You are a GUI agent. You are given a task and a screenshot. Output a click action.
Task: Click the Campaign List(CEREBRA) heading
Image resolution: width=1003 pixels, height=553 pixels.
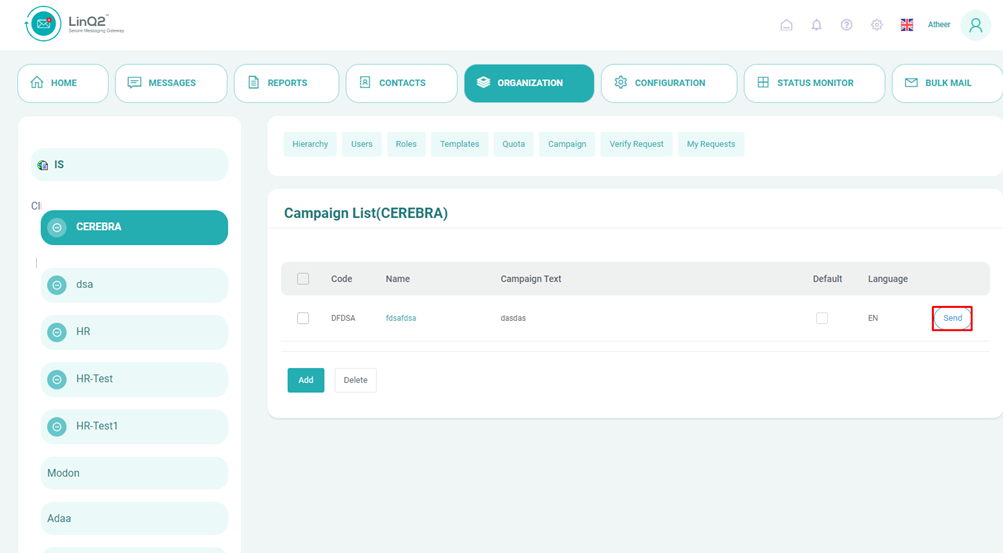point(366,213)
